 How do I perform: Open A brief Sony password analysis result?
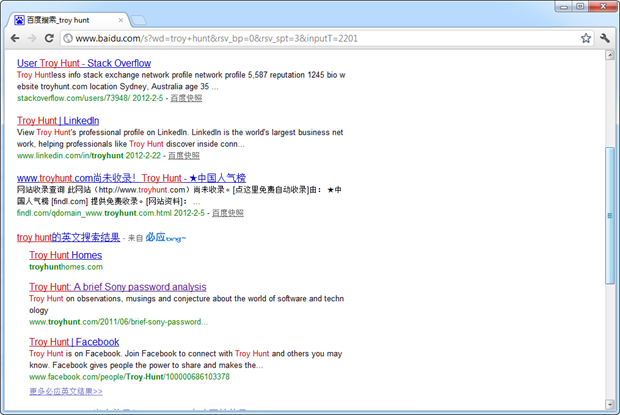tap(118, 287)
